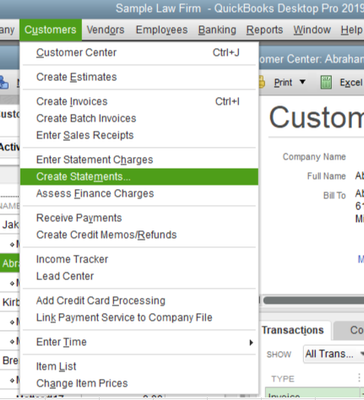Click Create Statements... menu item
The image size is (364, 400).
pyautogui.click(x=139, y=177)
